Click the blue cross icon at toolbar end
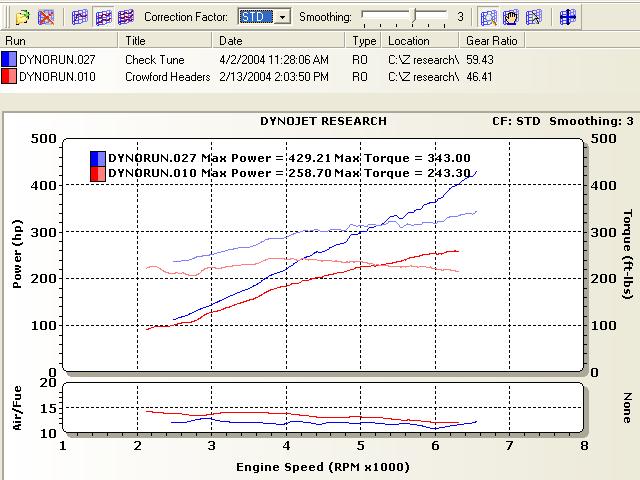 point(567,17)
